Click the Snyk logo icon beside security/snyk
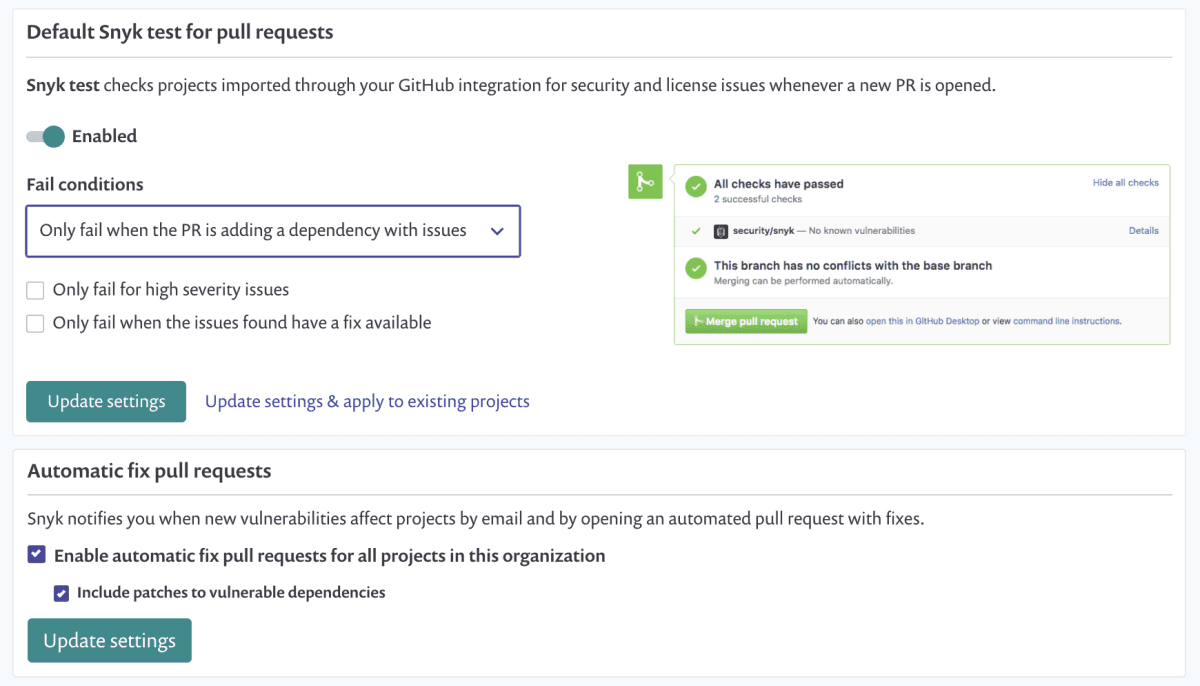Image resolution: width=1200 pixels, height=686 pixels. point(720,231)
